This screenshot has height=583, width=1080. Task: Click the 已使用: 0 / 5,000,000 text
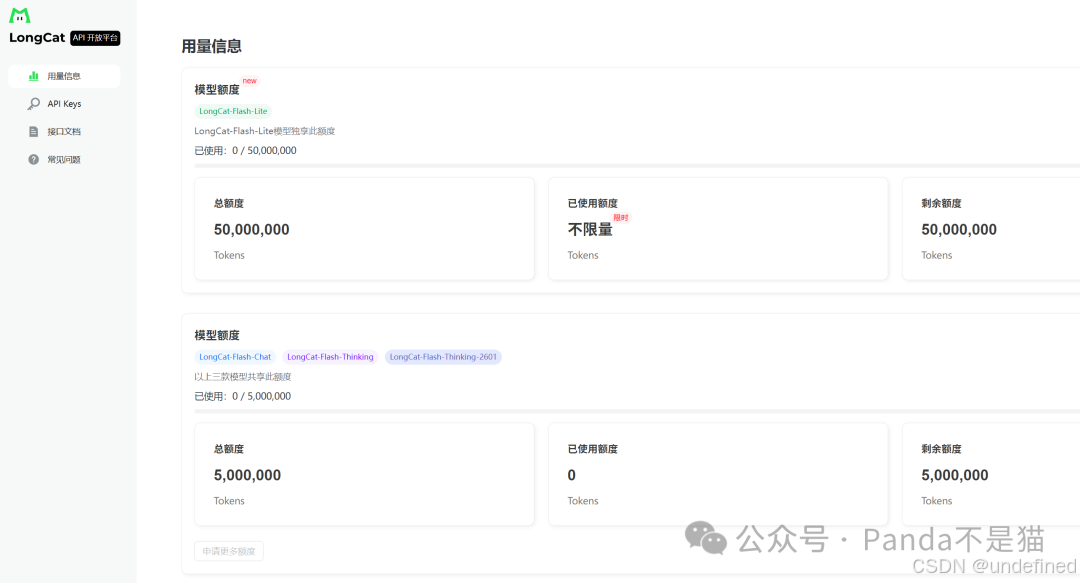click(x=242, y=396)
